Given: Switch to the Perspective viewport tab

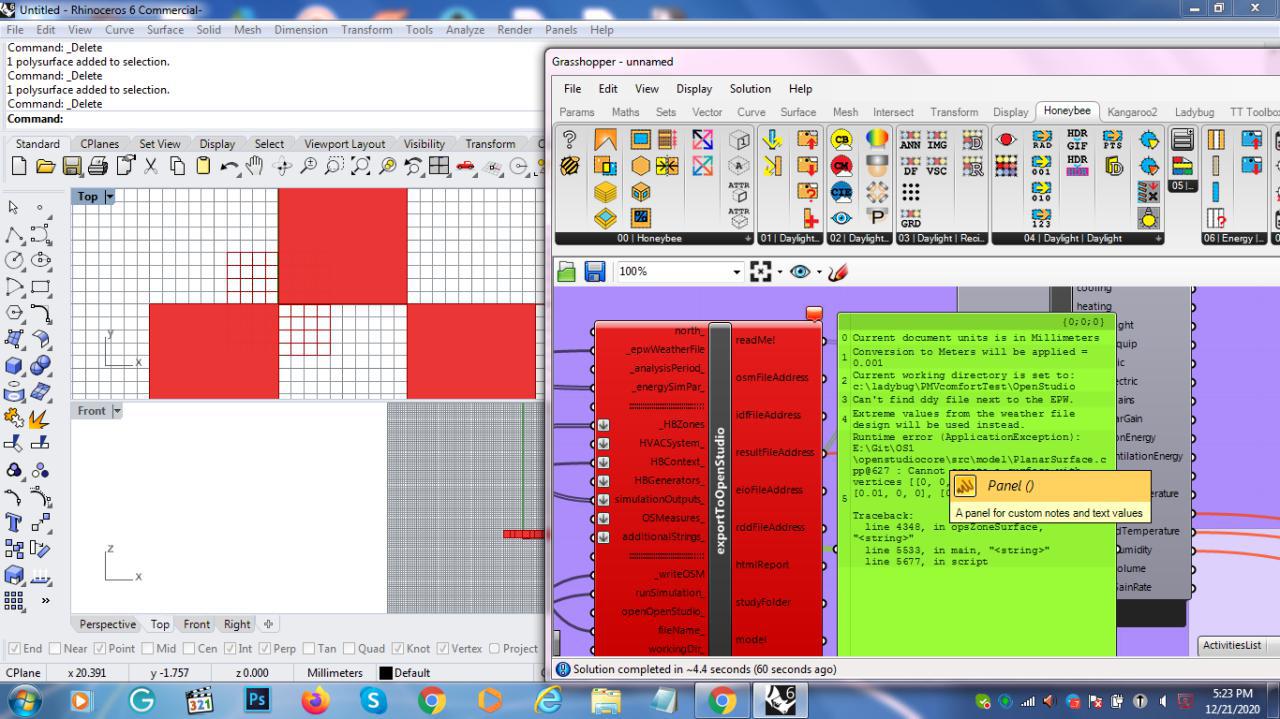Looking at the screenshot, I should point(108,624).
